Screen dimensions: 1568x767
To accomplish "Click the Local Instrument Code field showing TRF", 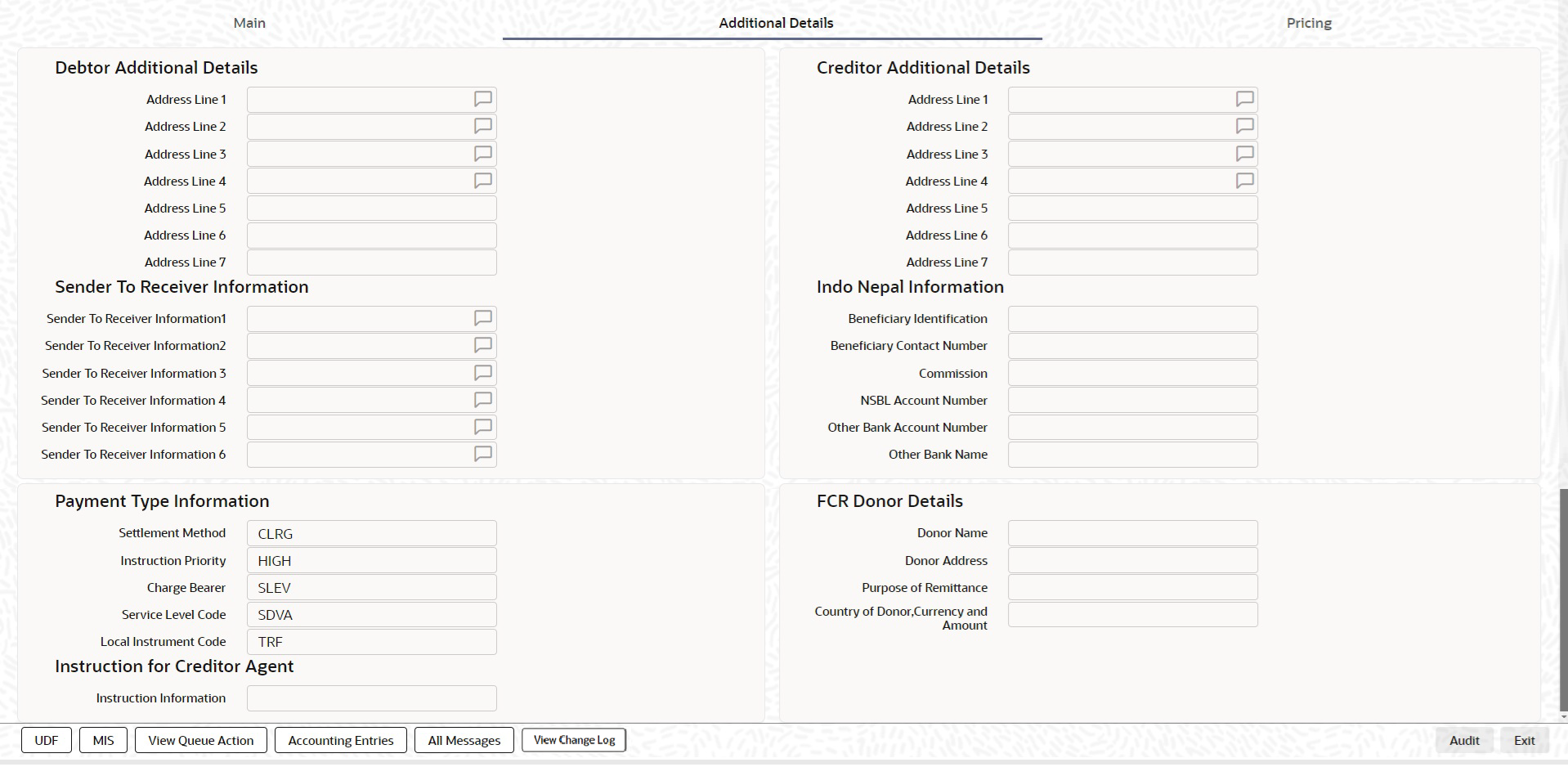I will [x=372, y=642].
